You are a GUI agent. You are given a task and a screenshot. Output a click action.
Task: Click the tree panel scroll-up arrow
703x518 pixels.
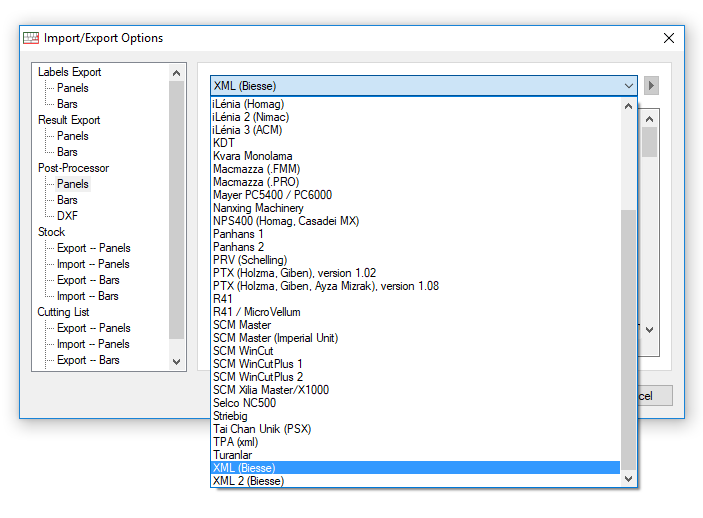[177, 73]
